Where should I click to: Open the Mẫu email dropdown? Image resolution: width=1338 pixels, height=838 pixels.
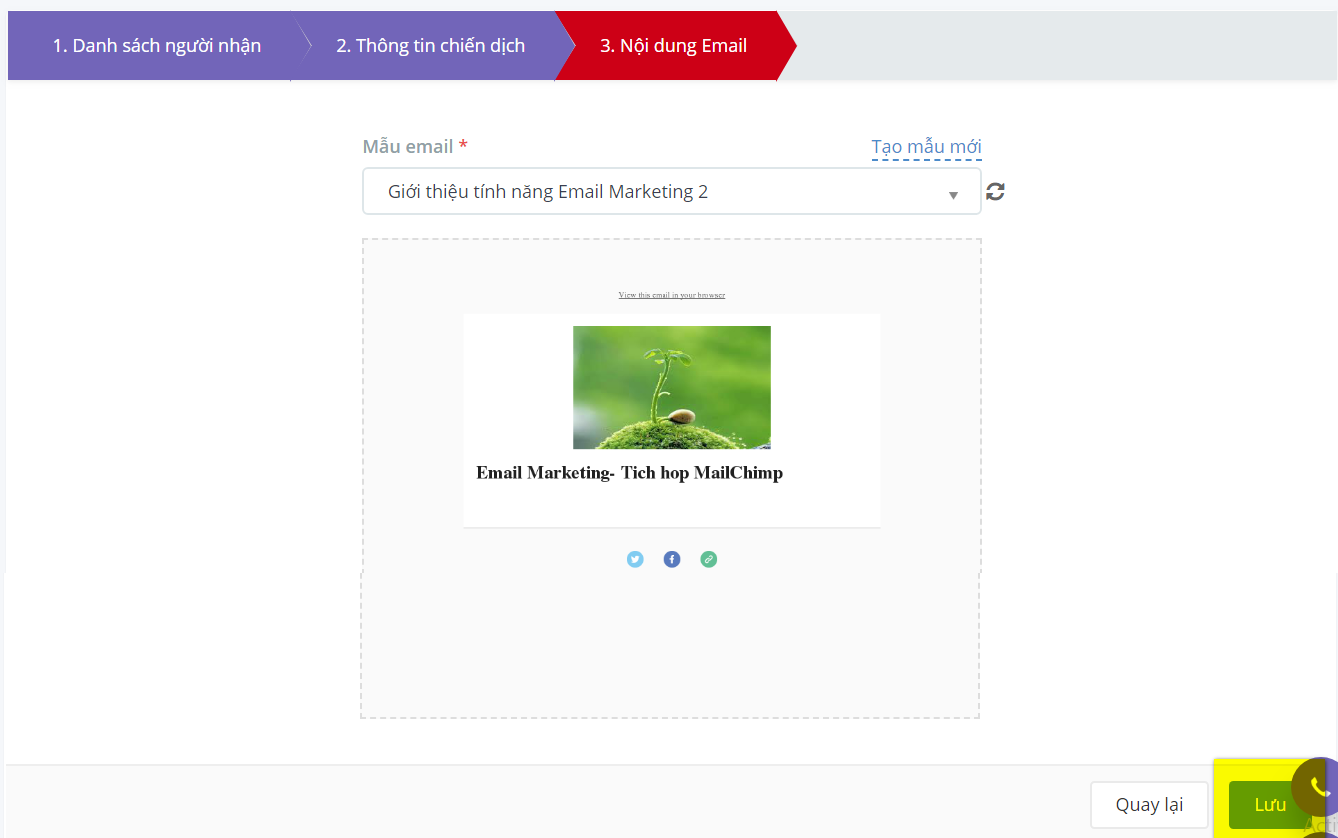[x=671, y=191]
